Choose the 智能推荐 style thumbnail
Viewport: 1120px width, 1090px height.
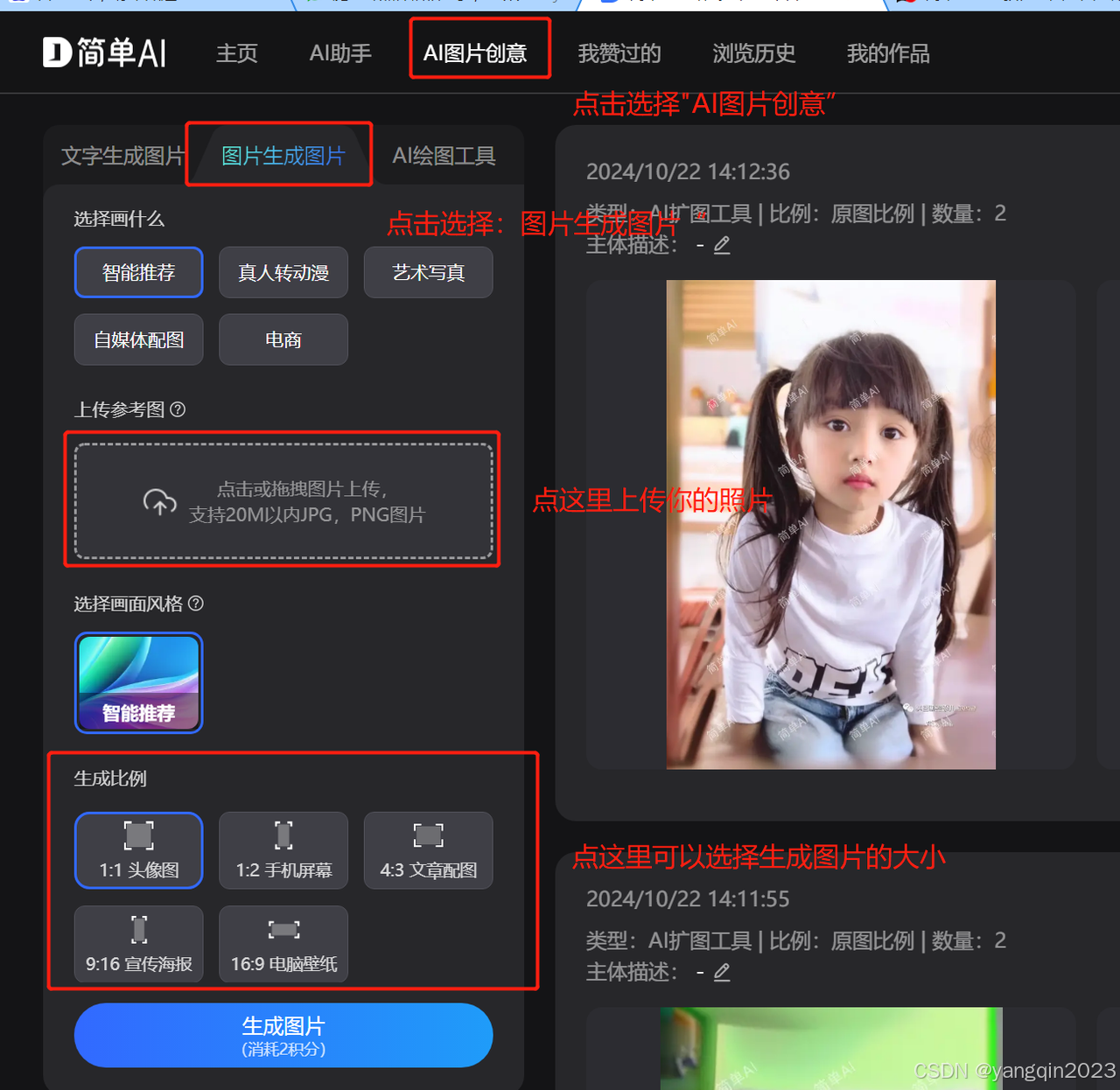[138, 682]
